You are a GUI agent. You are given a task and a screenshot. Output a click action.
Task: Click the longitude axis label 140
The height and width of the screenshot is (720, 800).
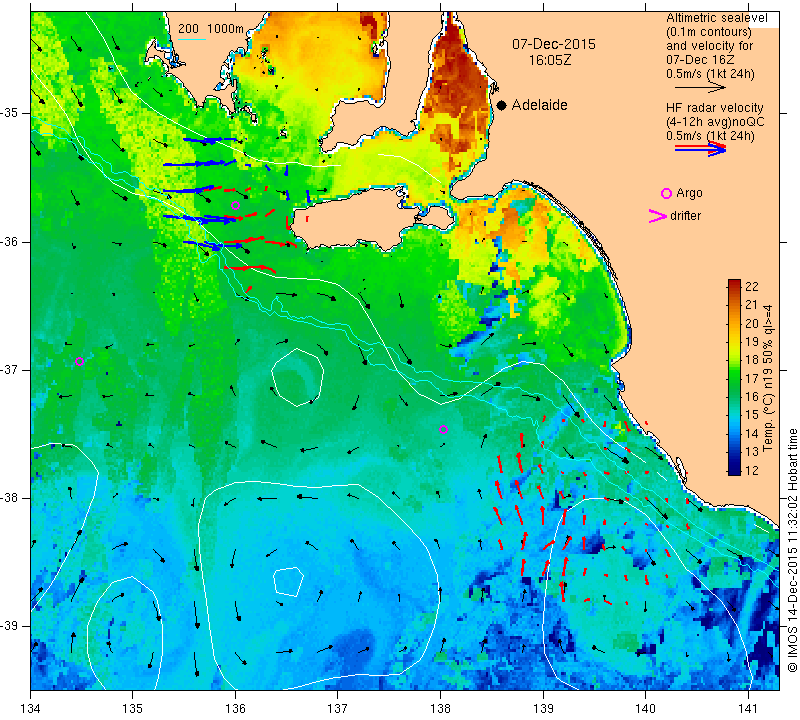click(x=645, y=709)
